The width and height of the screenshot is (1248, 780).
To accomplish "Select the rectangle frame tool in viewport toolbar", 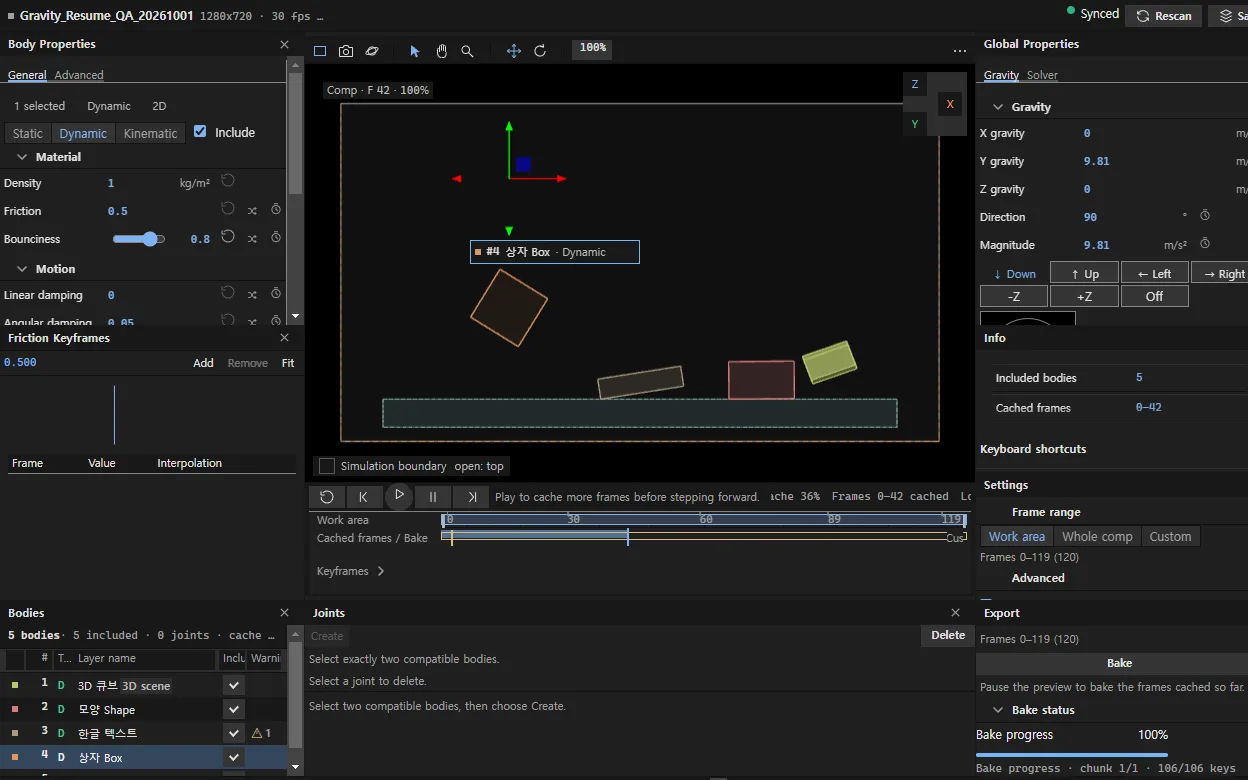I will click(x=320, y=51).
